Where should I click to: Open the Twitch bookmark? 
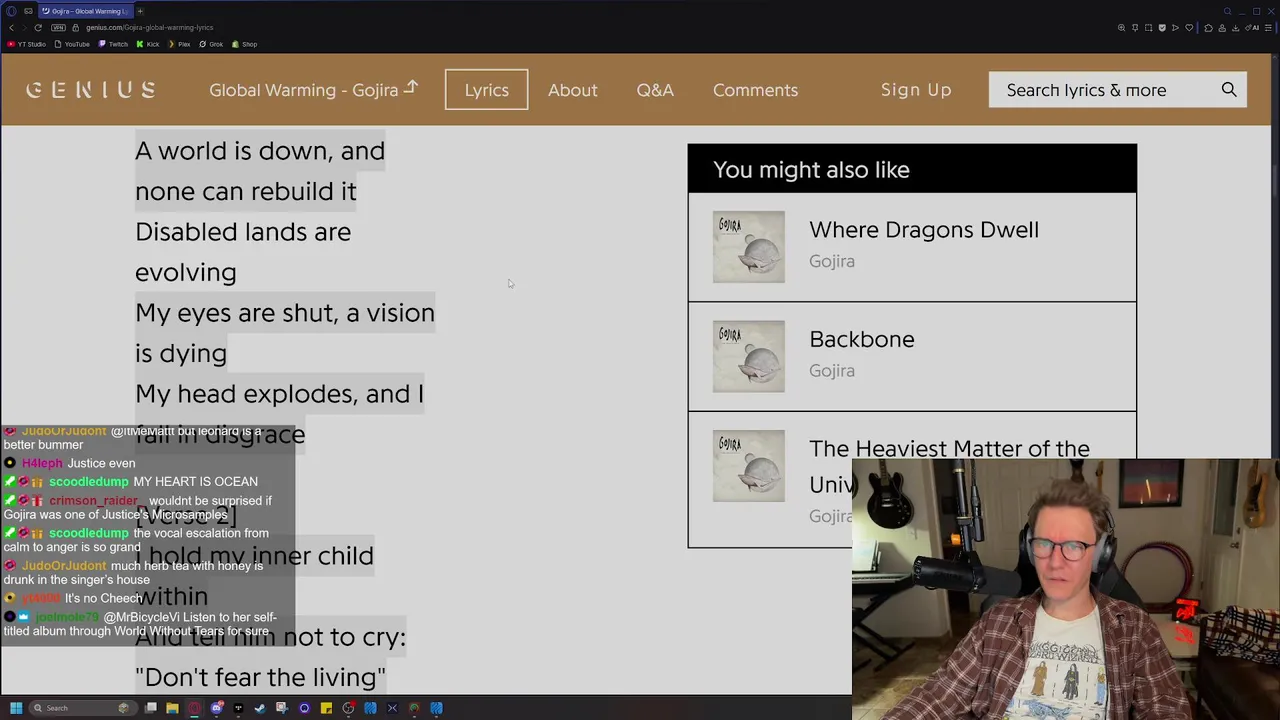tap(113, 44)
